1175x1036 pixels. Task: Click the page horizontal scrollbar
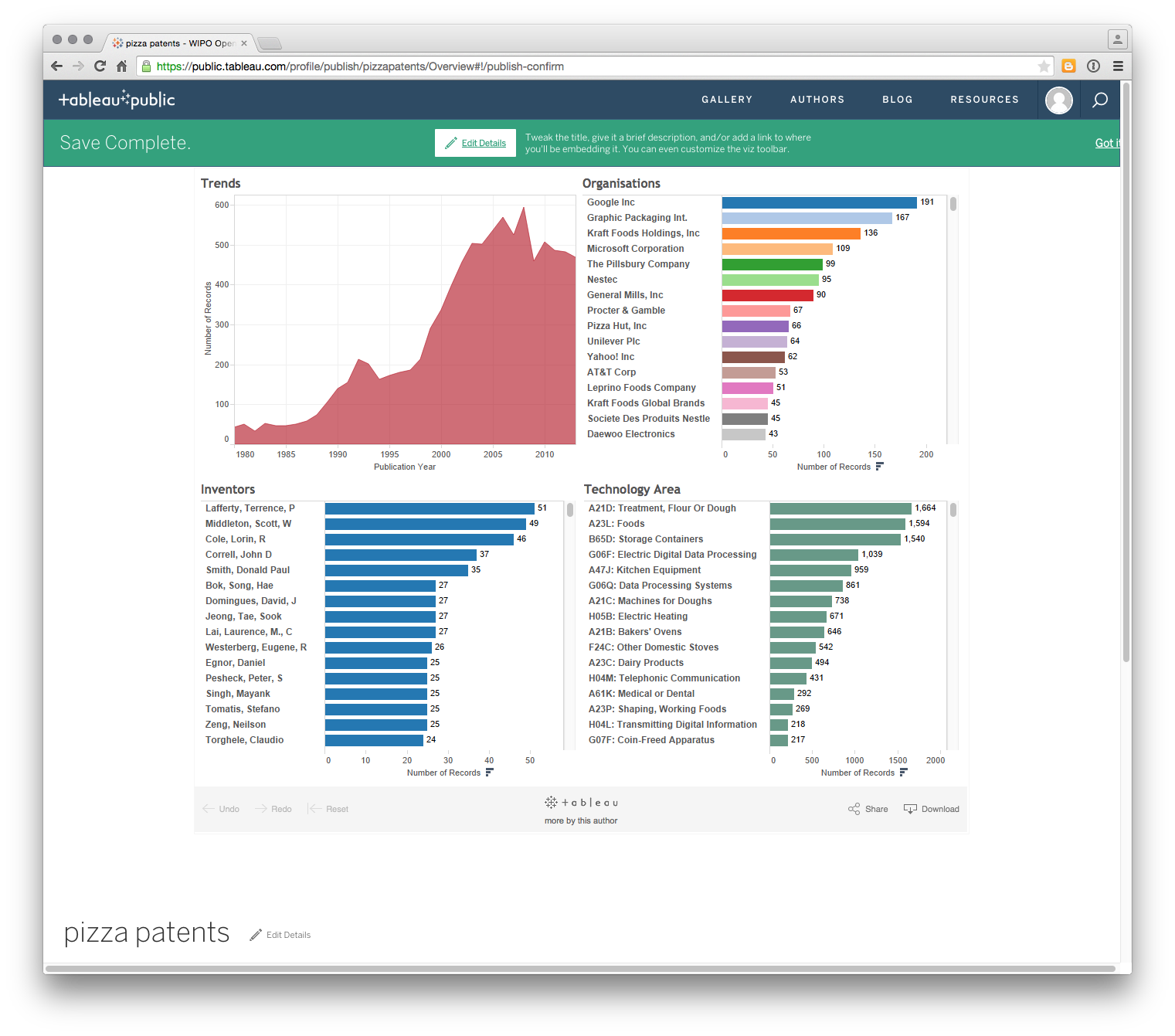click(x=581, y=969)
